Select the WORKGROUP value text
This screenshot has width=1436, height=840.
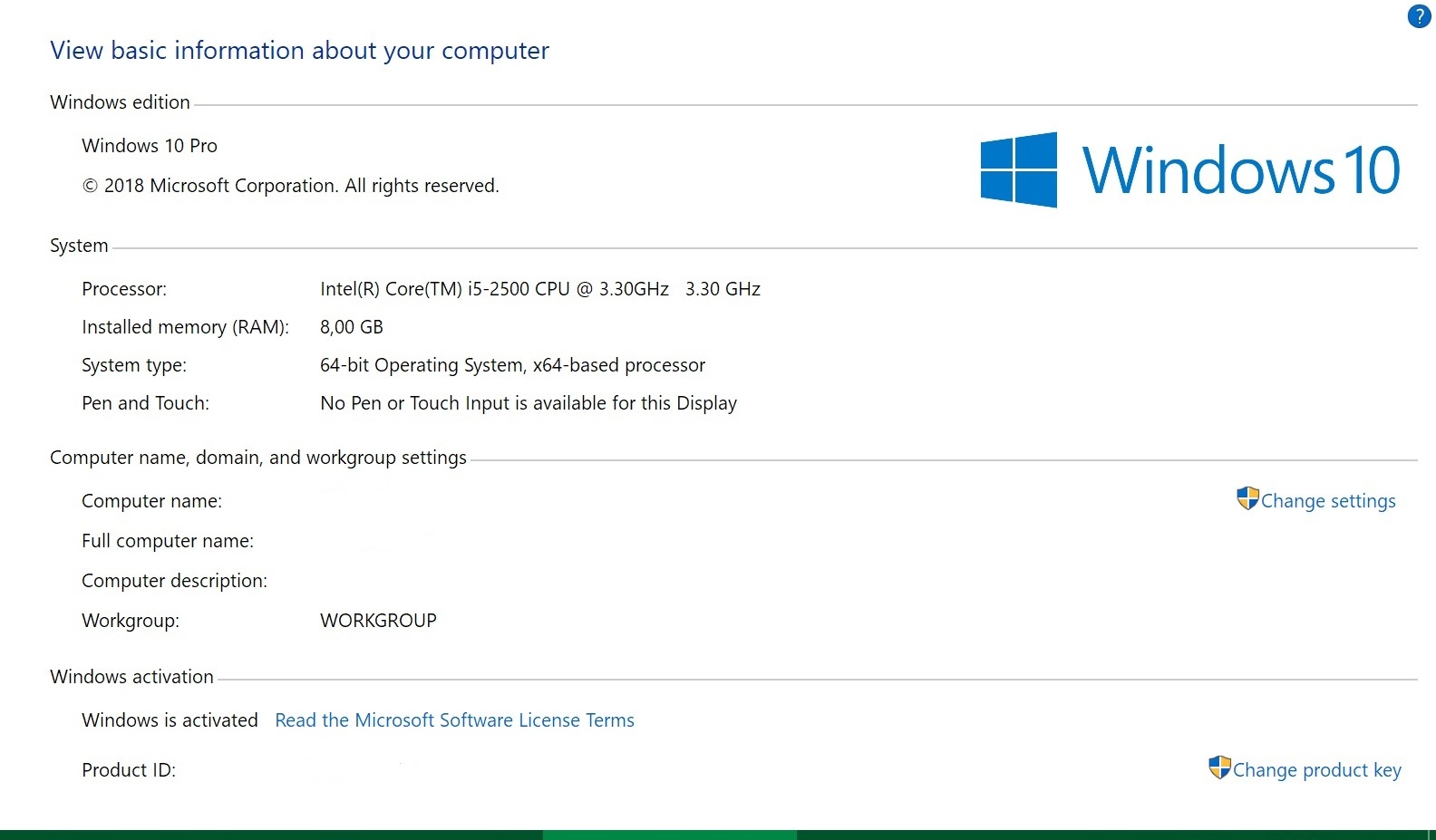coord(378,621)
